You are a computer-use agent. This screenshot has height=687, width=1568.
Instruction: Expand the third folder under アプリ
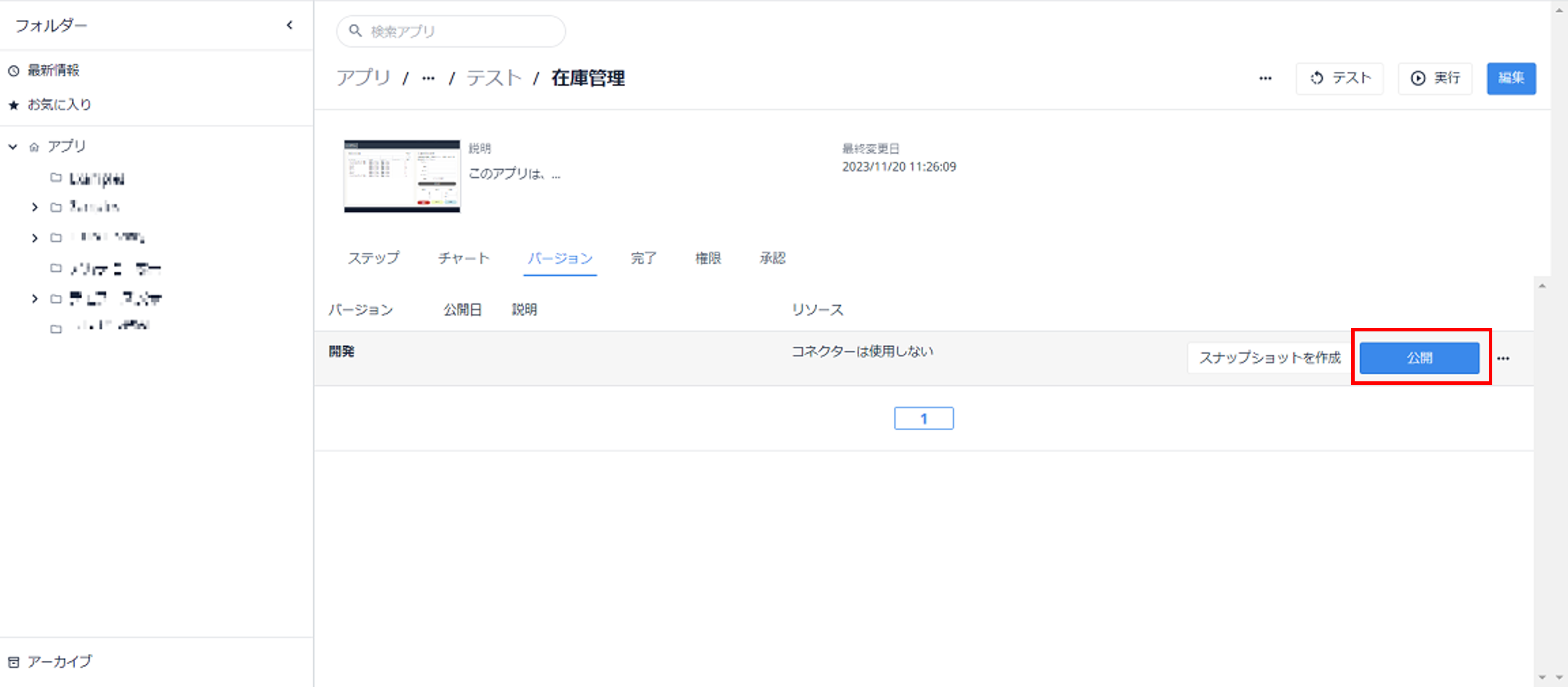[35, 238]
